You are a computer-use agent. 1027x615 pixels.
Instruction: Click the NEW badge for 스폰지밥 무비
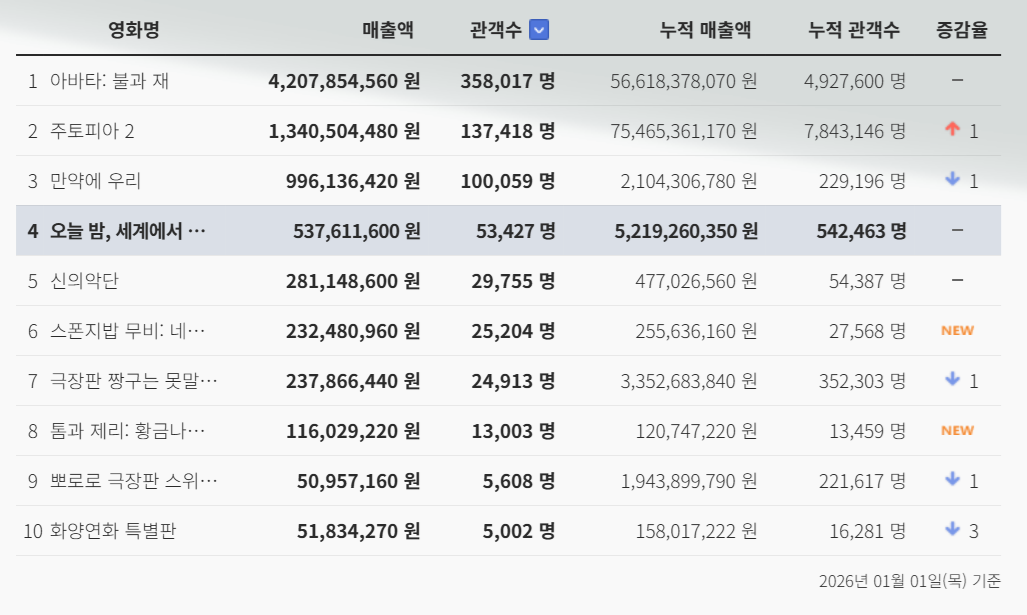[x=958, y=331]
